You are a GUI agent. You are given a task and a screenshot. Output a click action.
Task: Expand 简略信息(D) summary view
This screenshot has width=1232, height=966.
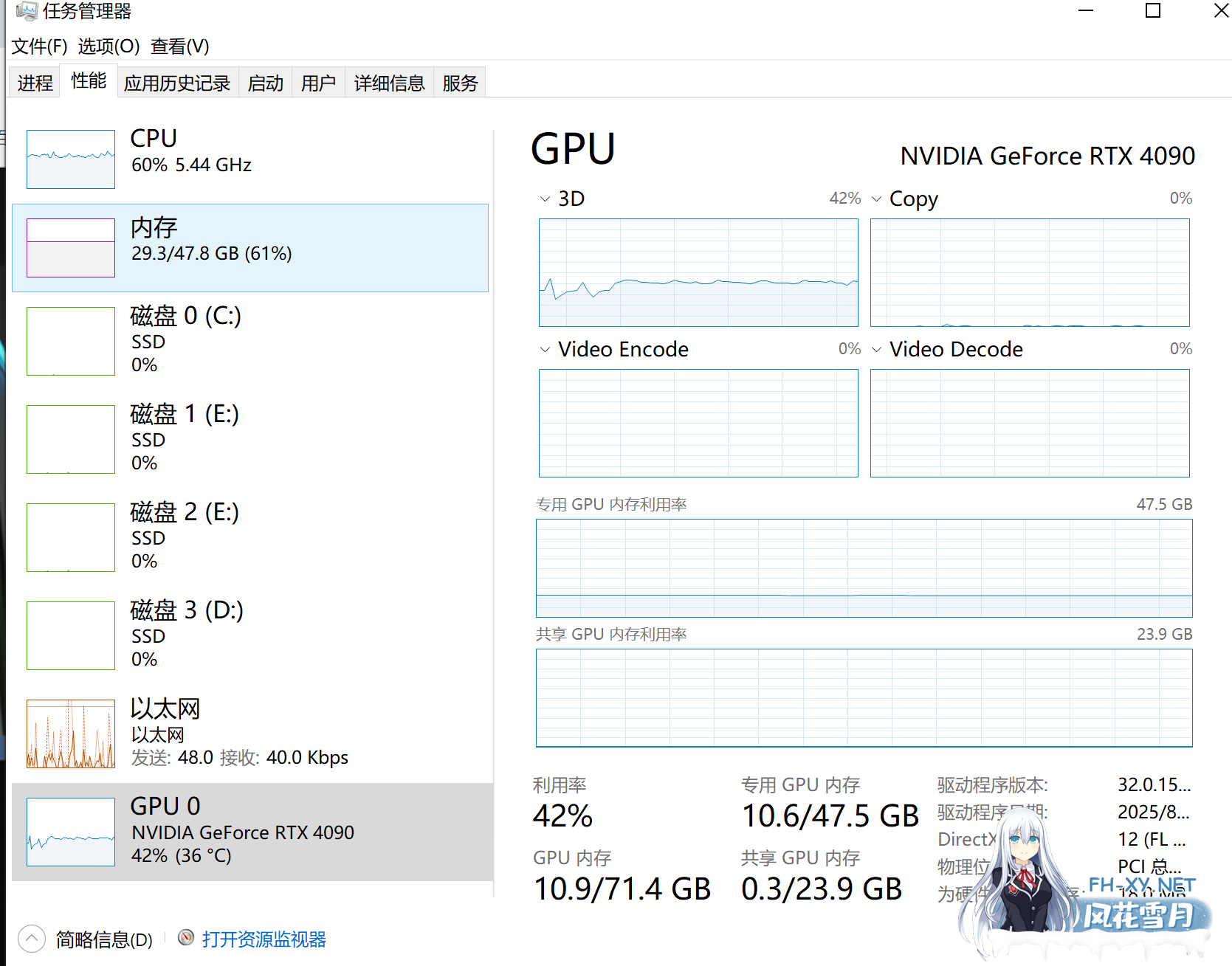pos(30,938)
